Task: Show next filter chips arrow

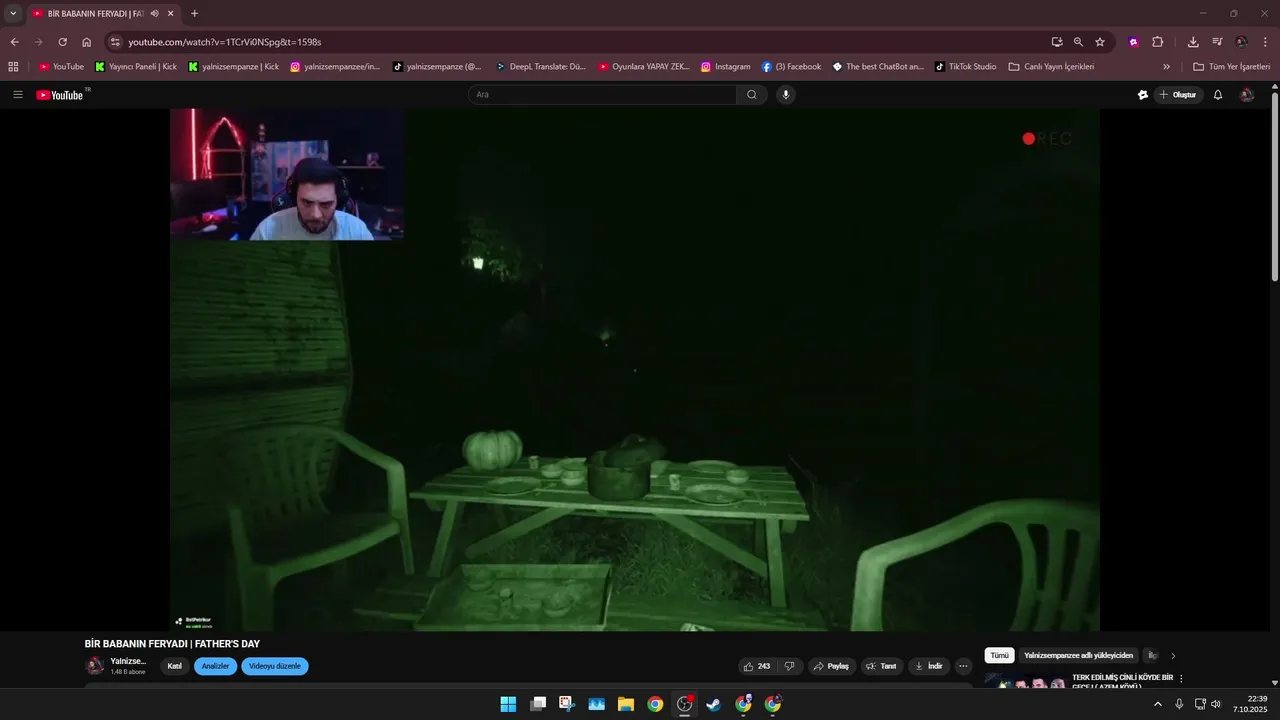Action: pos(1173,656)
